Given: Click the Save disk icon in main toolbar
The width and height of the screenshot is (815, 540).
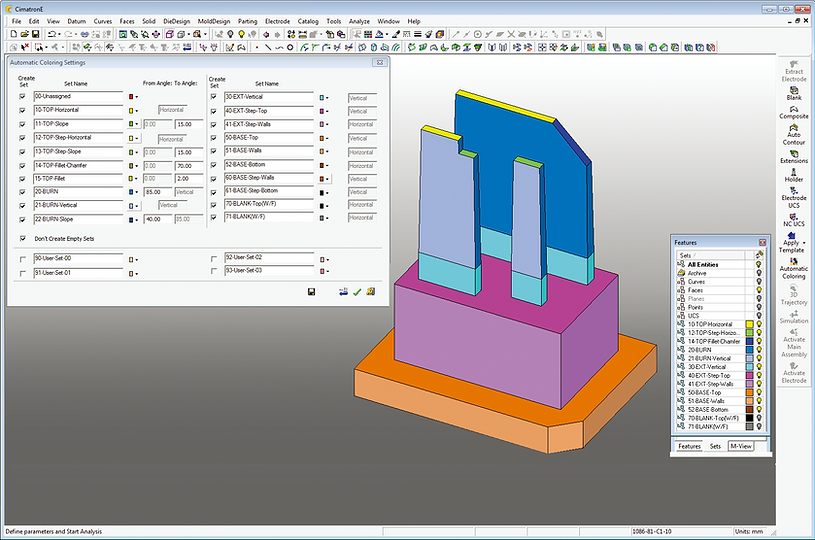Looking at the screenshot, I should pos(35,34).
